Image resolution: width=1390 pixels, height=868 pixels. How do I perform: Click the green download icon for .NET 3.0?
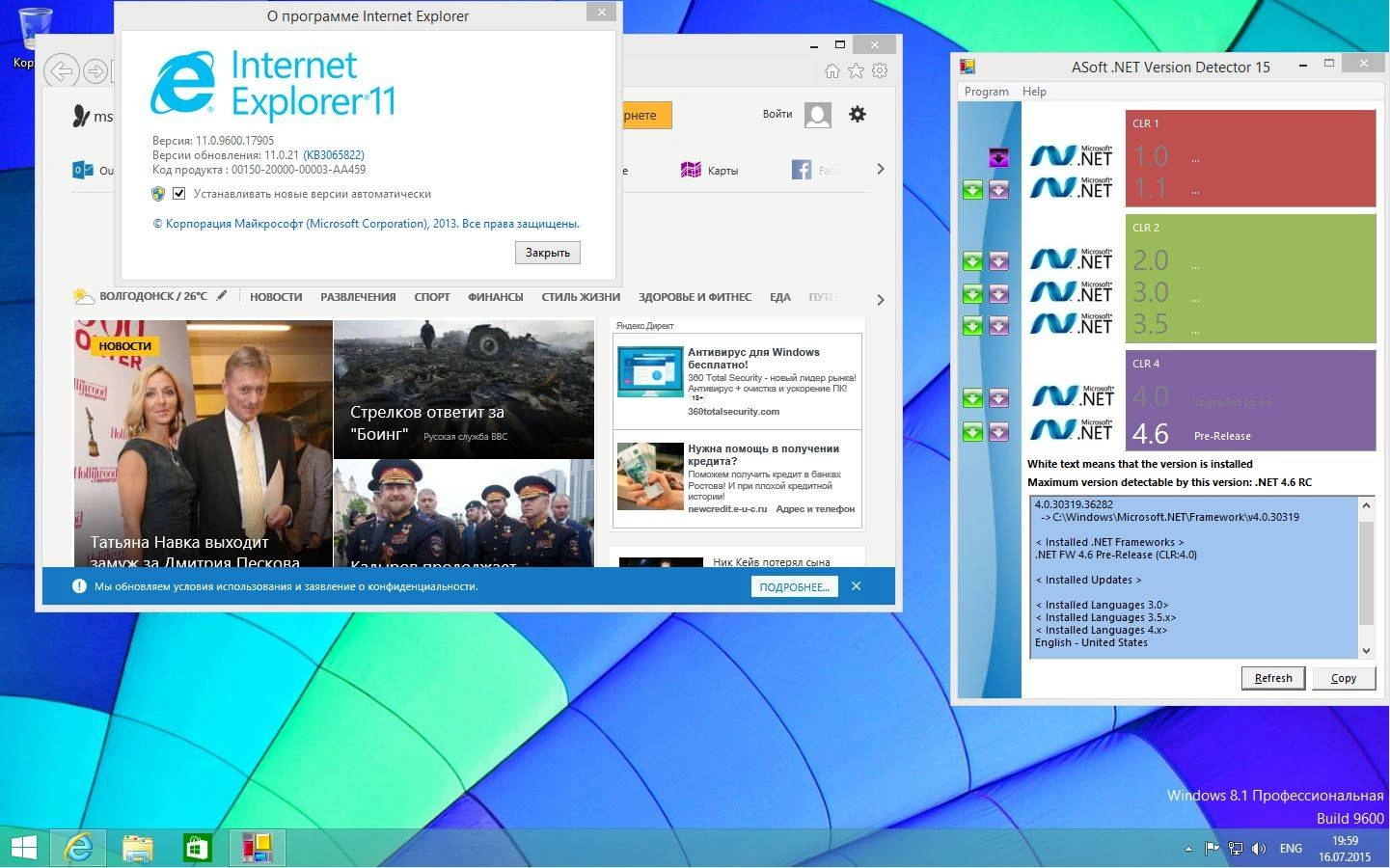tap(972, 293)
